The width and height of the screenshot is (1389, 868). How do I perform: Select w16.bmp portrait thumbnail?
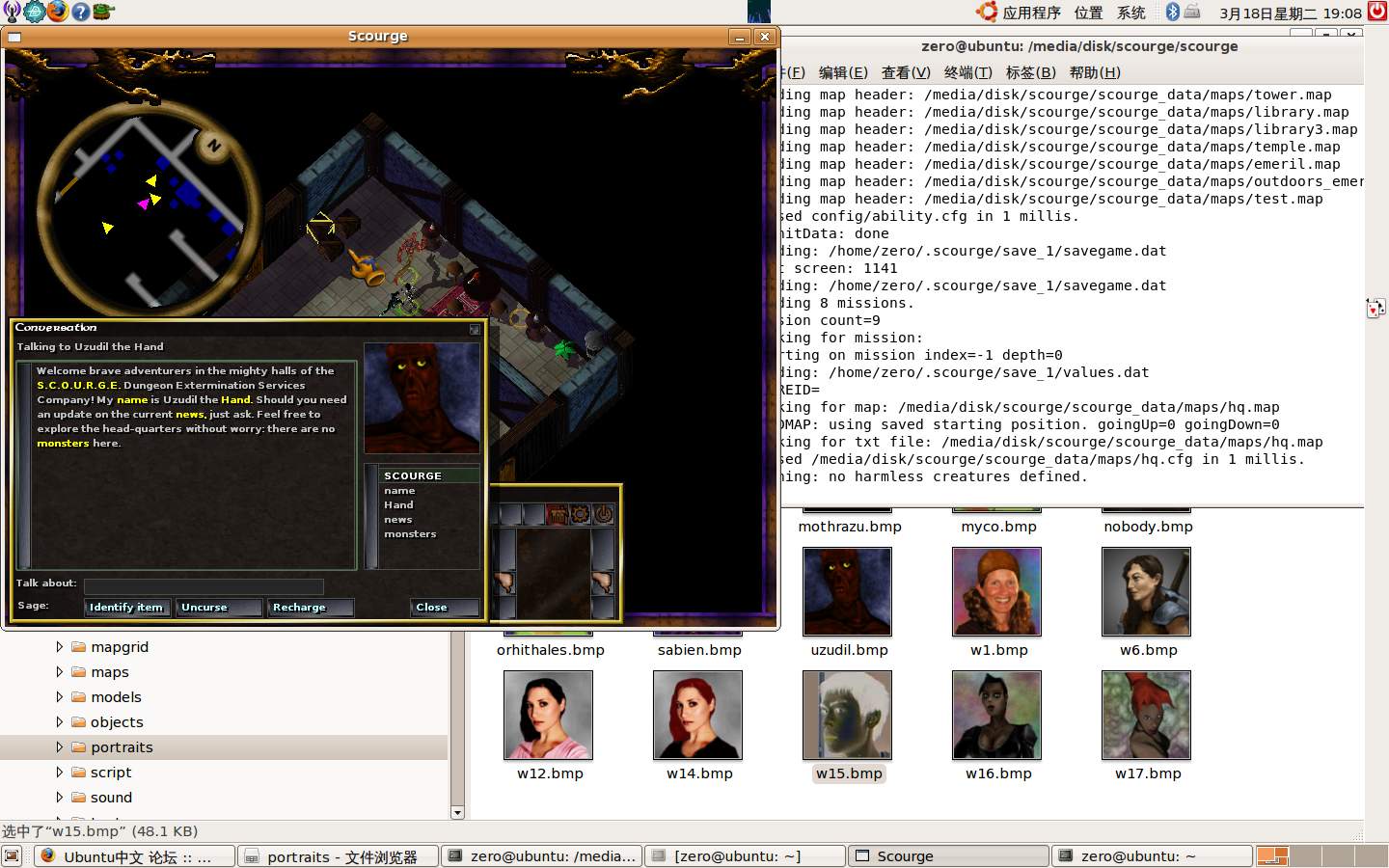point(997,716)
